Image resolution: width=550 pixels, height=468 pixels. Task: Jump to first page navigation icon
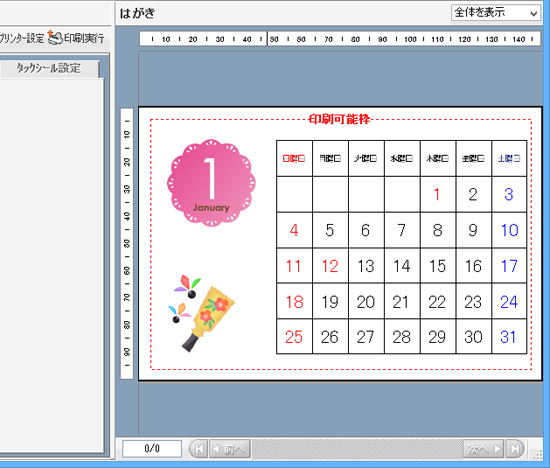(199, 449)
